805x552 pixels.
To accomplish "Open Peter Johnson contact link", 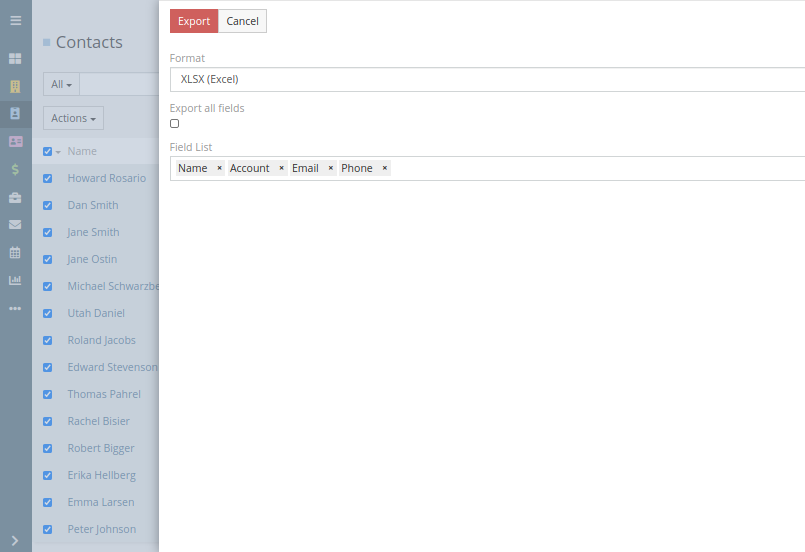I will (x=102, y=529).
